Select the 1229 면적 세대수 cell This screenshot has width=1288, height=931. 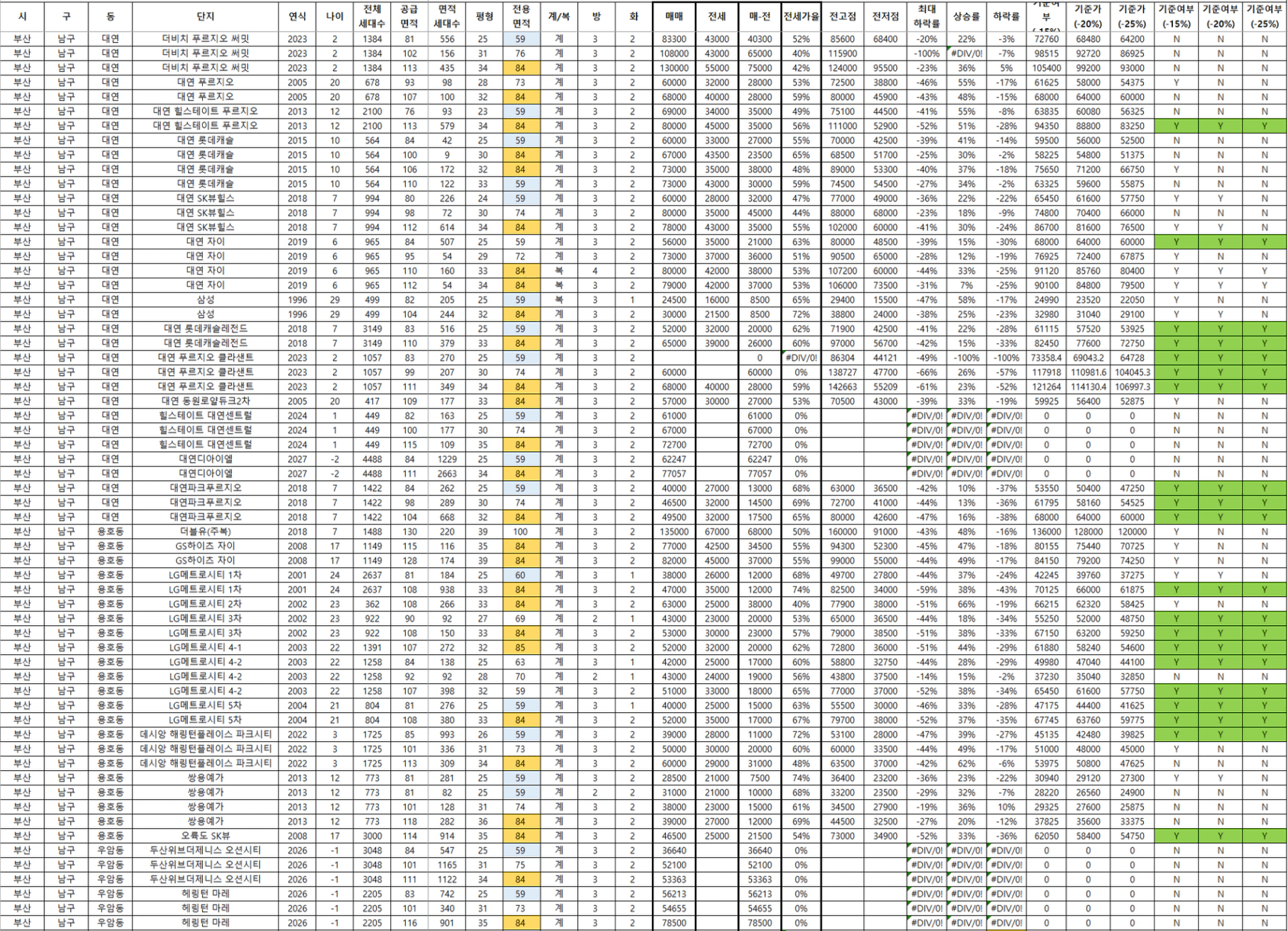(447, 459)
